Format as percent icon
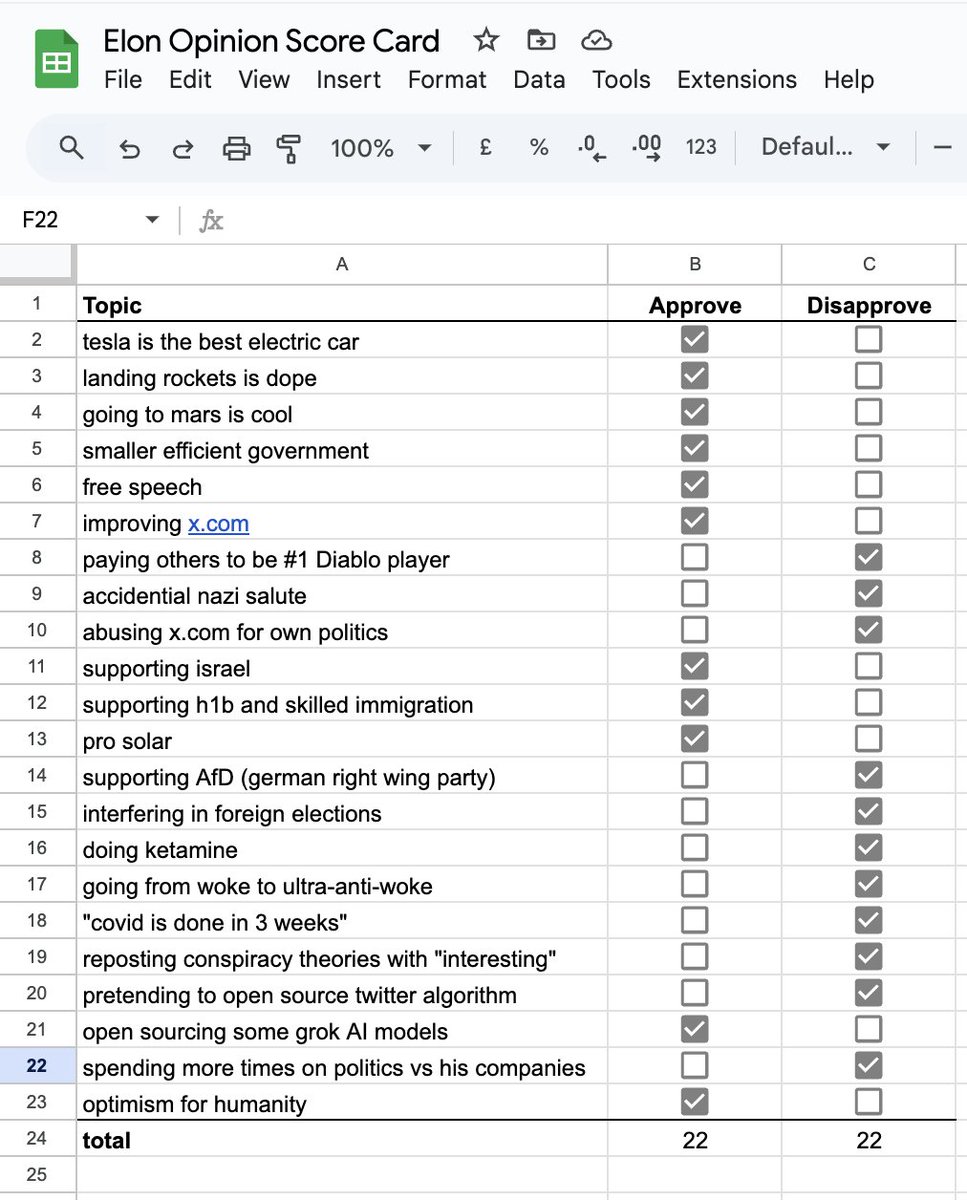 click(539, 148)
